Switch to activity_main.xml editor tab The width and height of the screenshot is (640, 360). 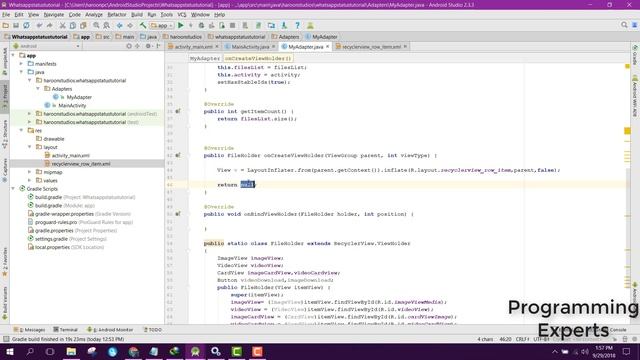click(193, 47)
